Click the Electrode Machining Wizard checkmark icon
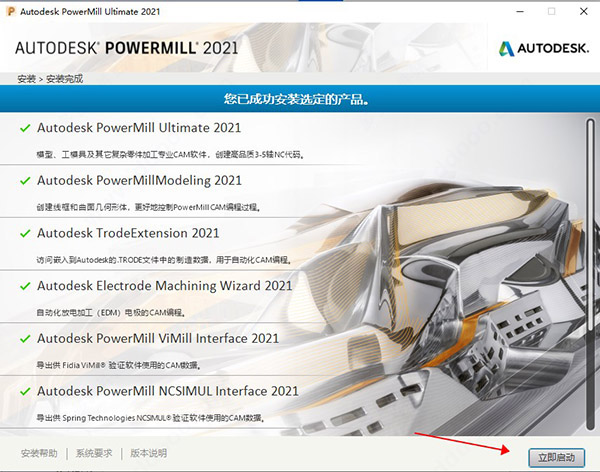The height and width of the screenshot is (472, 600). (23, 286)
